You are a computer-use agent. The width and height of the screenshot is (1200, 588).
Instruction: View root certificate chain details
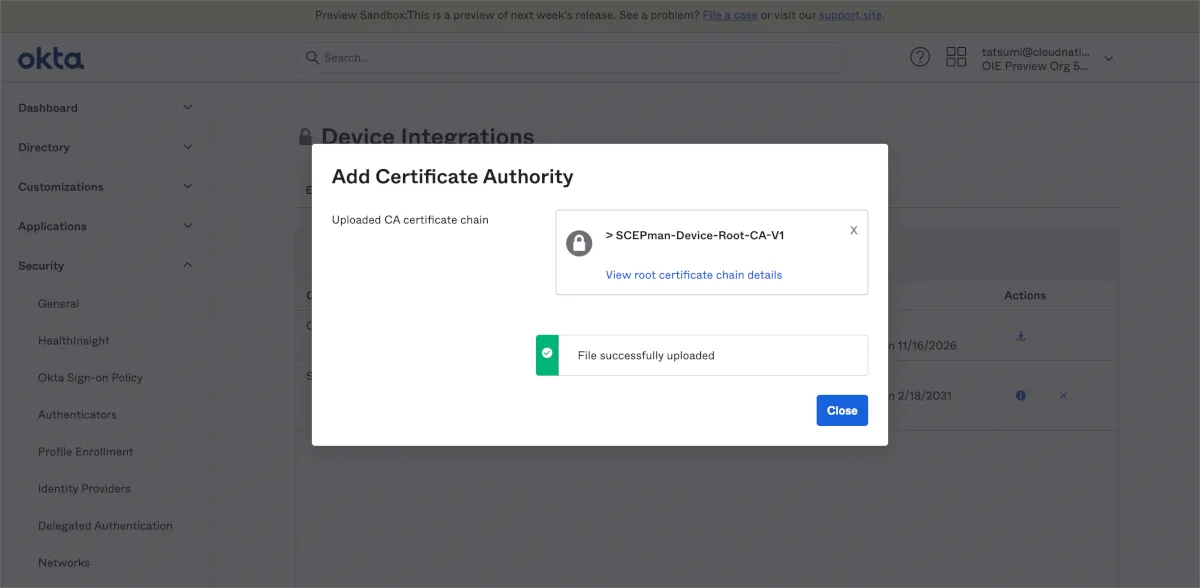[x=693, y=275]
